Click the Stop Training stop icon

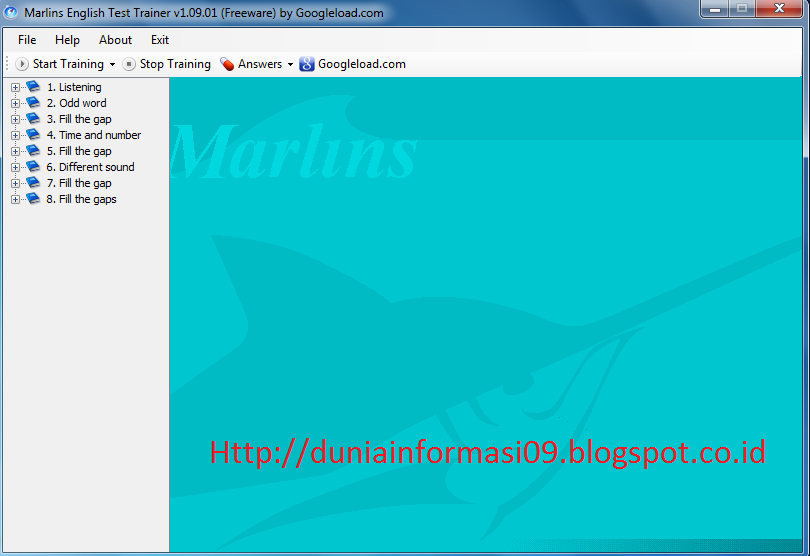click(129, 64)
